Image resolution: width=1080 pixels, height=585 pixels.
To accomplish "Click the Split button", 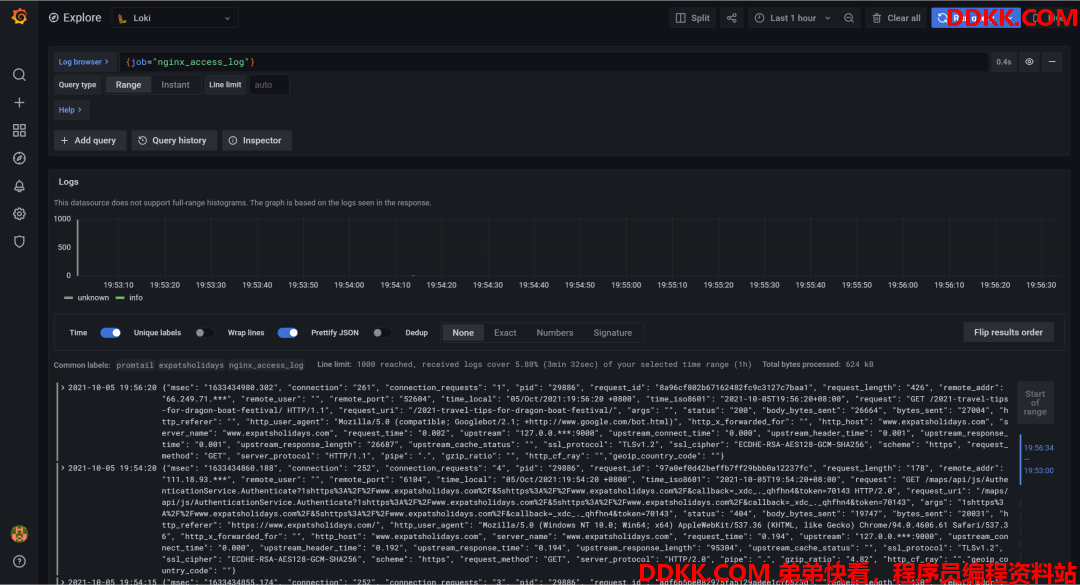I will tap(692, 18).
